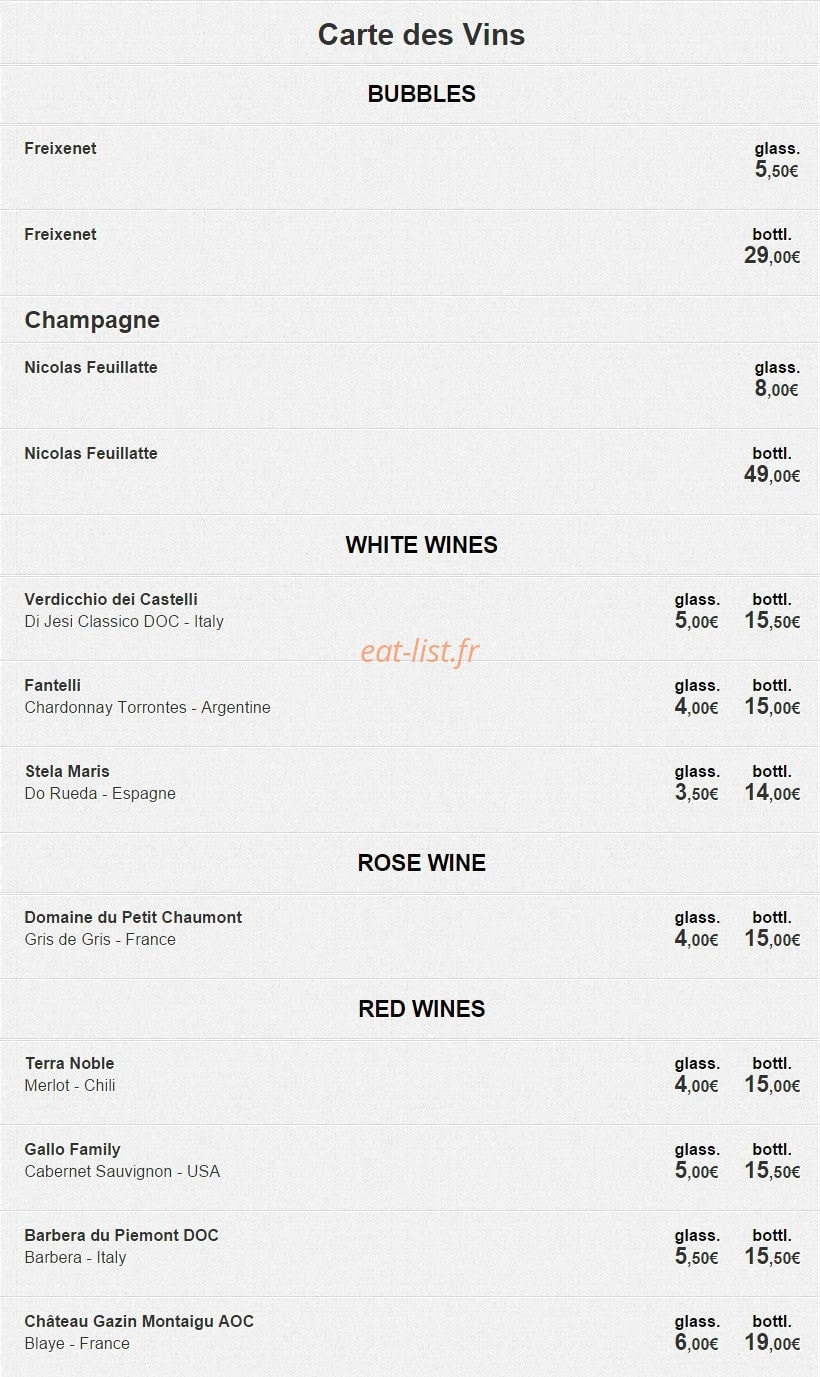
Task: Click Château Gazin Montaigu AOC name
Action: [x=139, y=1321]
